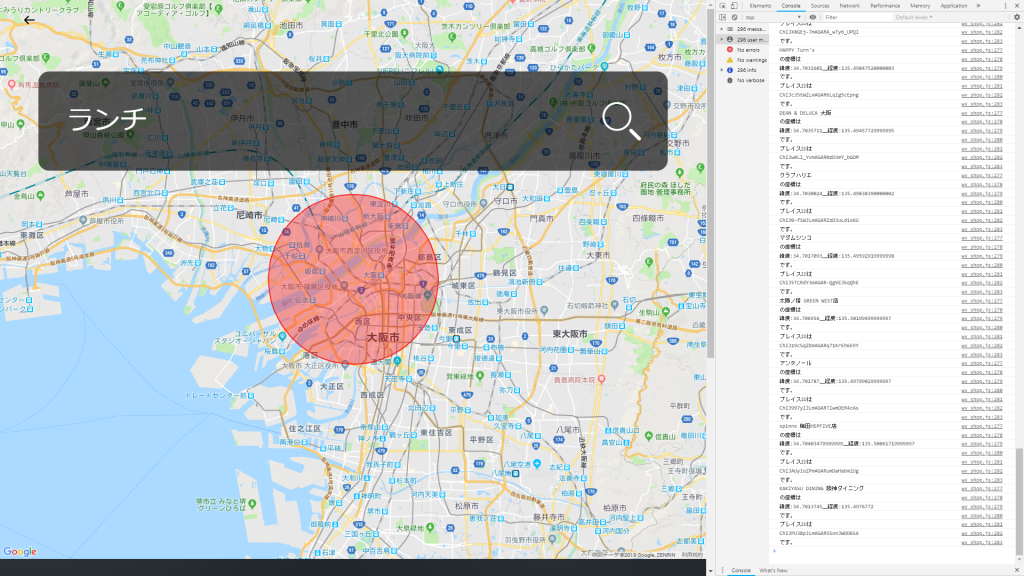Open the Application tab
The width and height of the screenshot is (1024, 576).
coord(953,6)
